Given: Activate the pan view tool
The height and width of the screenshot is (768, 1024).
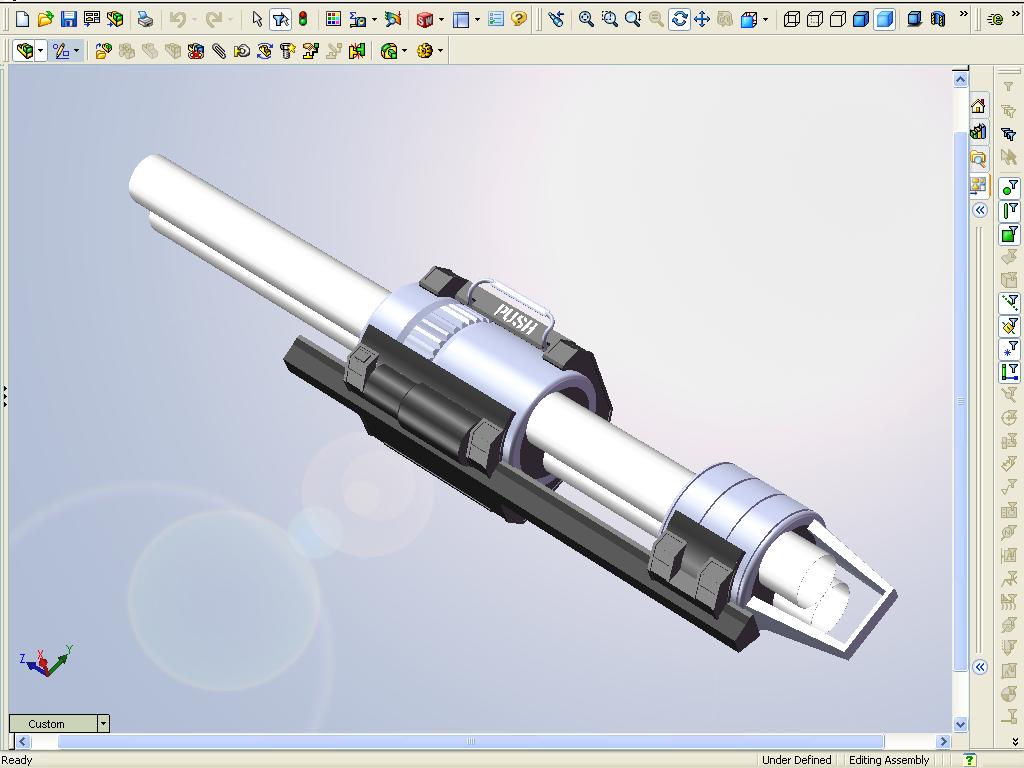Looking at the screenshot, I should coord(702,19).
